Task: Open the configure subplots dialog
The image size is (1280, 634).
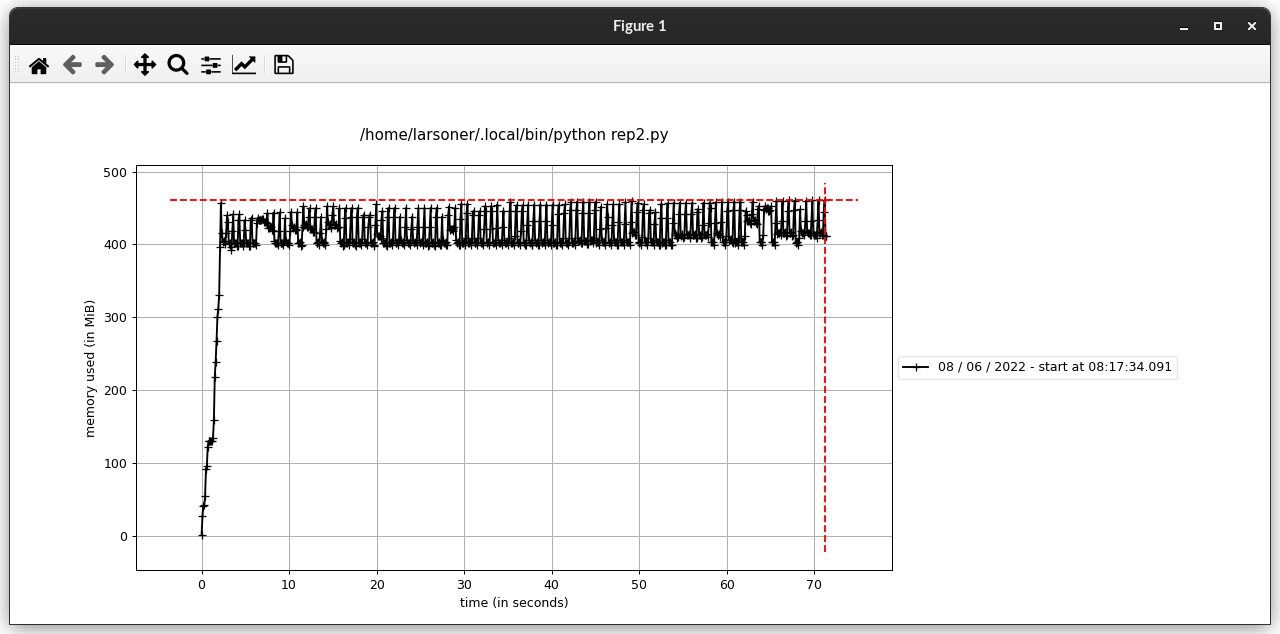Action: [x=209, y=64]
